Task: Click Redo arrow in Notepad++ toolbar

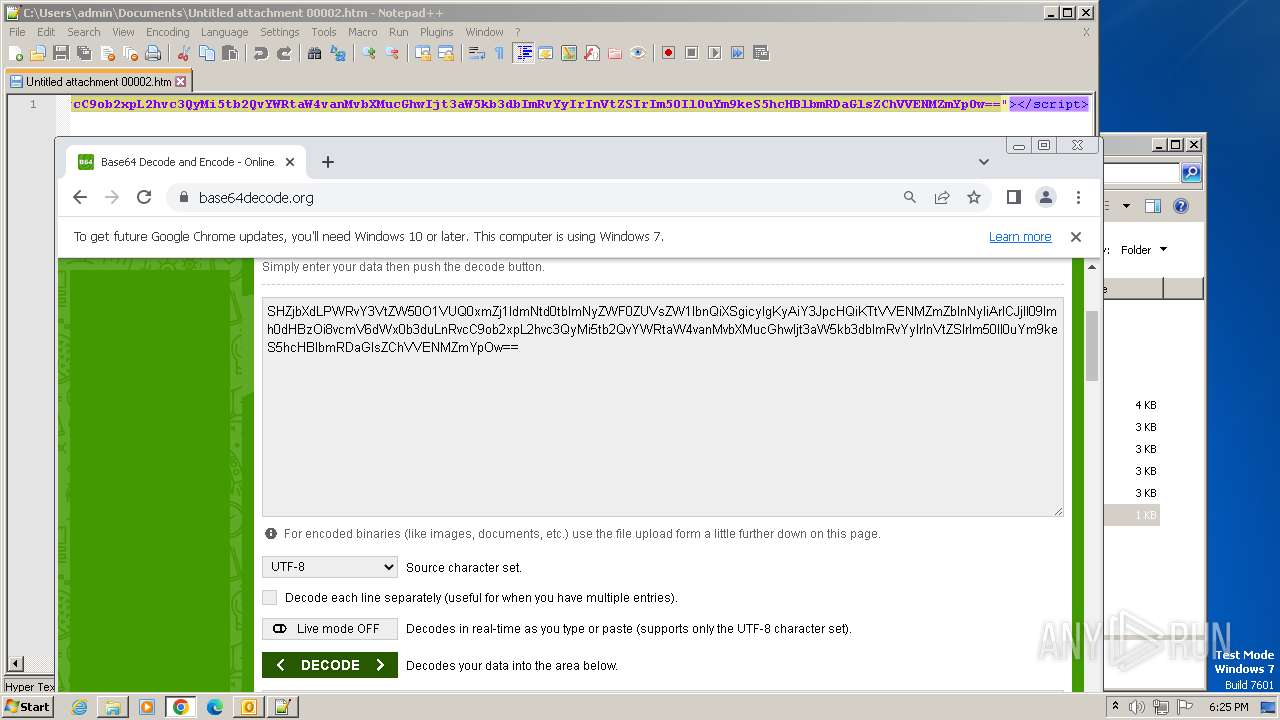Action: (x=284, y=53)
